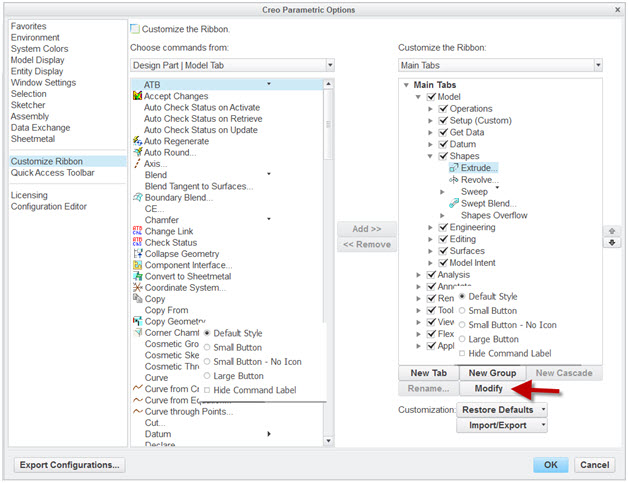The width and height of the screenshot is (628, 483).
Task: Click the commands list scroll down arrow
Action: pos(328,441)
